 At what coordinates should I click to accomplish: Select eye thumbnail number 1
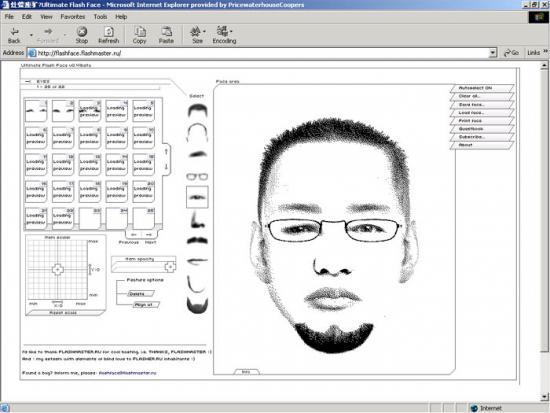[x=36, y=111]
